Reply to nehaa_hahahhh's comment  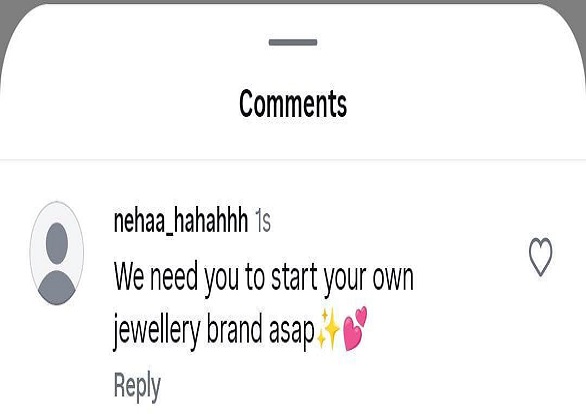(x=137, y=387)
